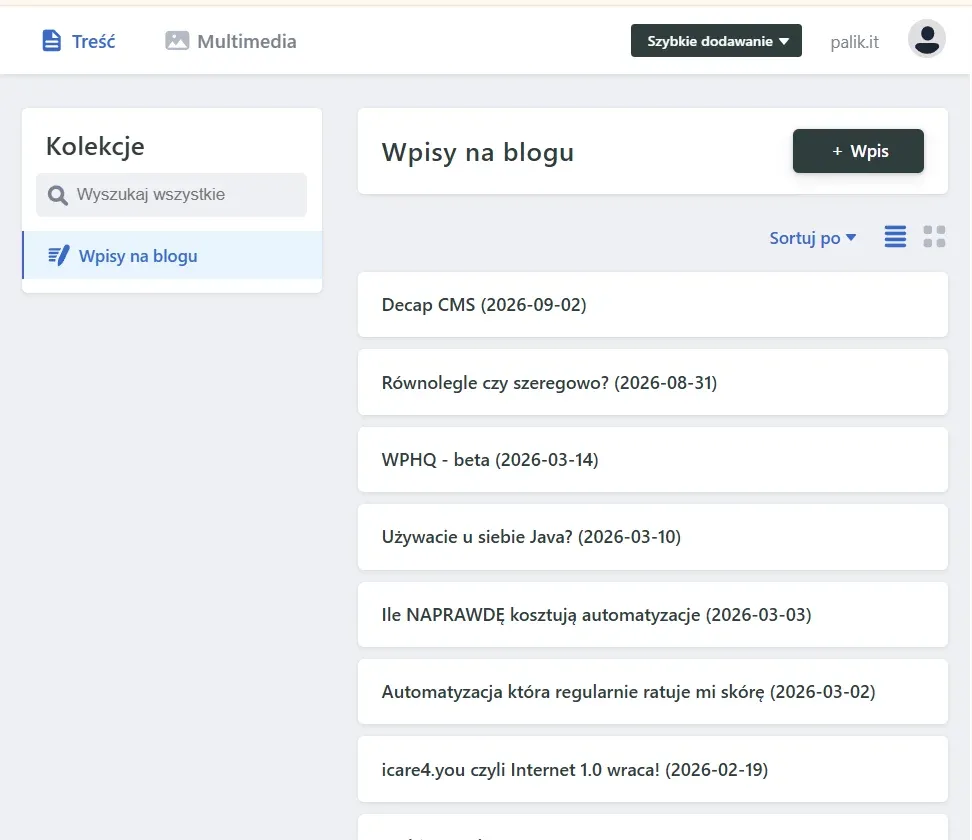Open the palik.it site link
This screenshot has height=840, width=972.
[854, 42]
